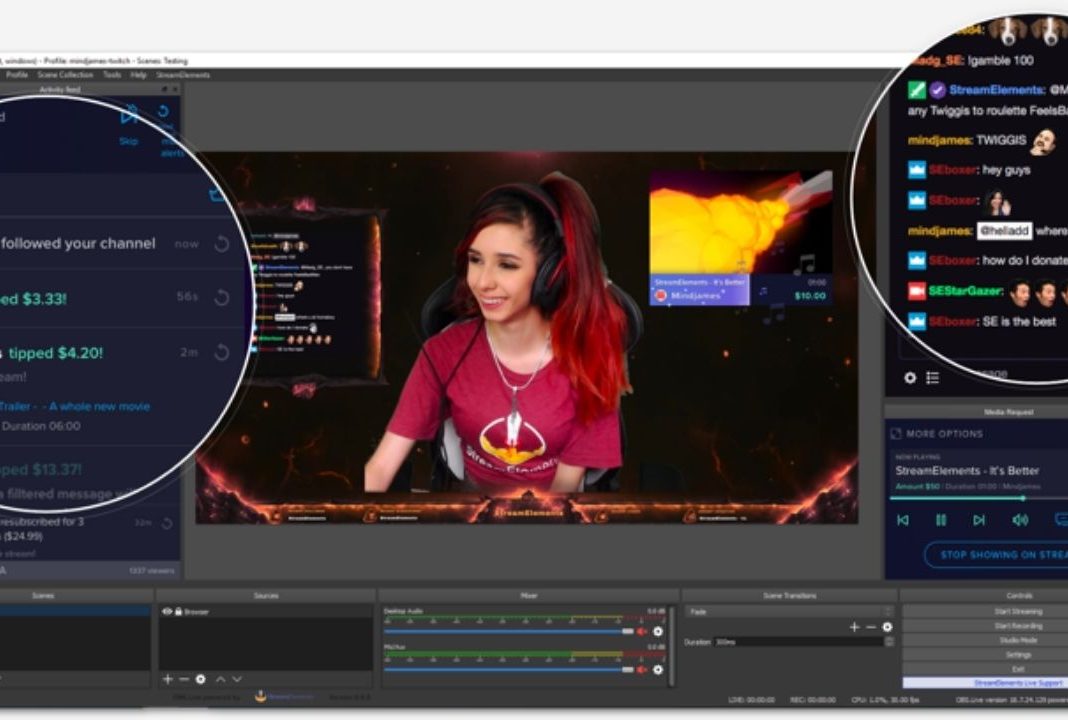Pause the media request playback

(941, 520)
